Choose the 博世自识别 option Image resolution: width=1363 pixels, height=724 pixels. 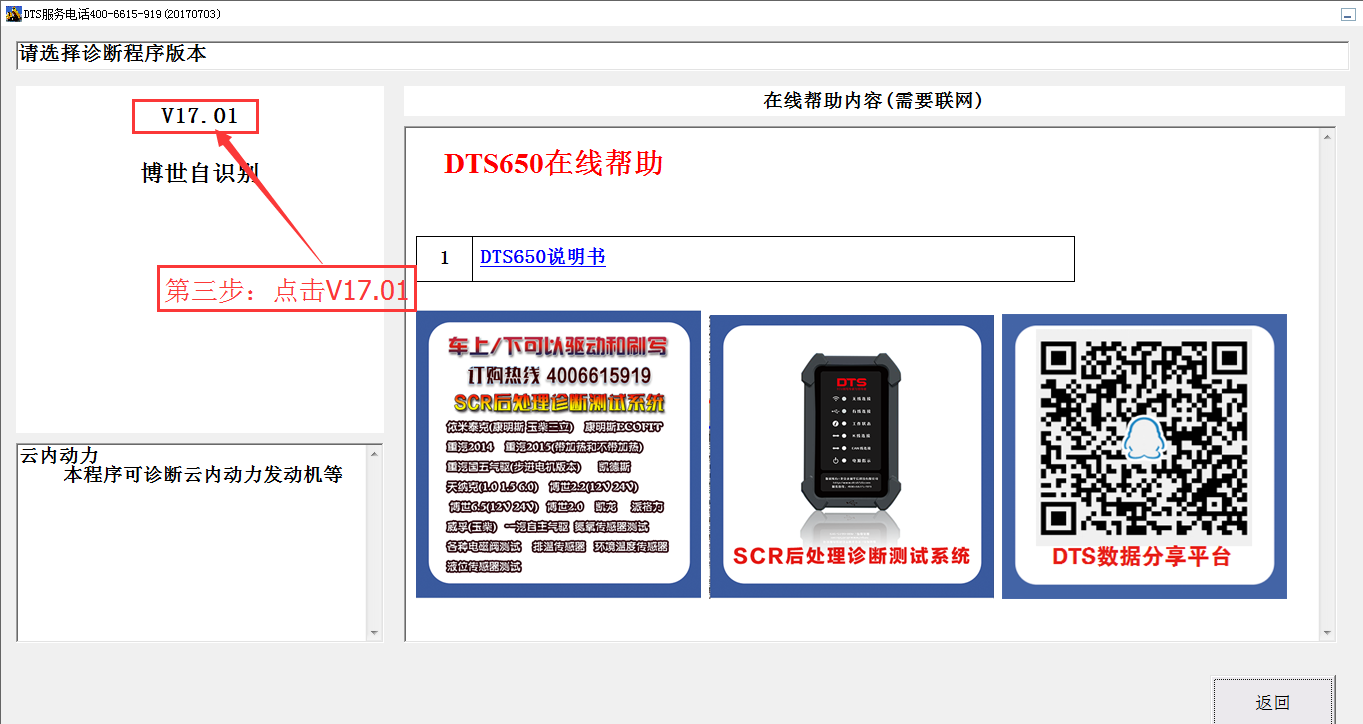(x=200, y=173)
